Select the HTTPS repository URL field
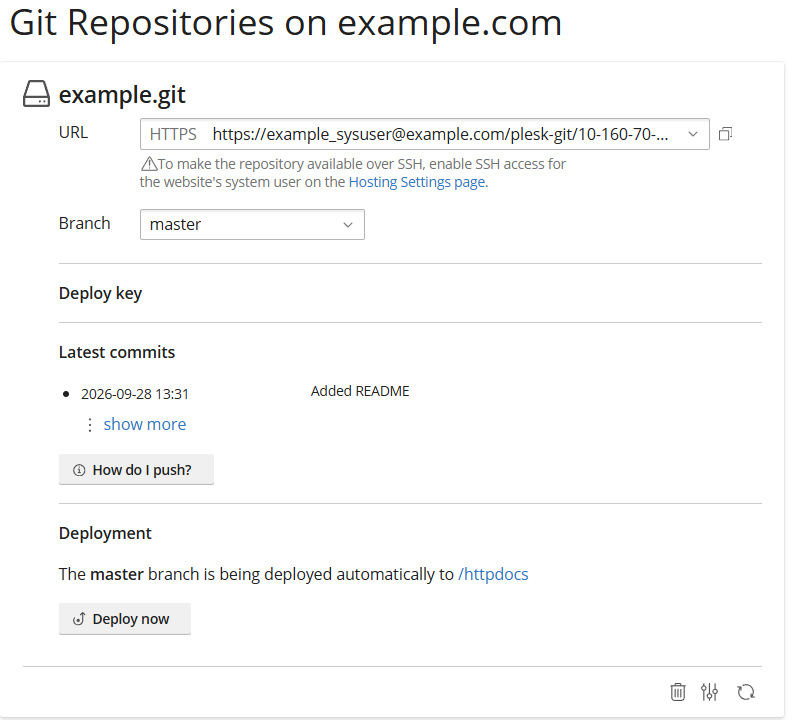The height and width of the screenshot is (720, 792). point(425,134)
